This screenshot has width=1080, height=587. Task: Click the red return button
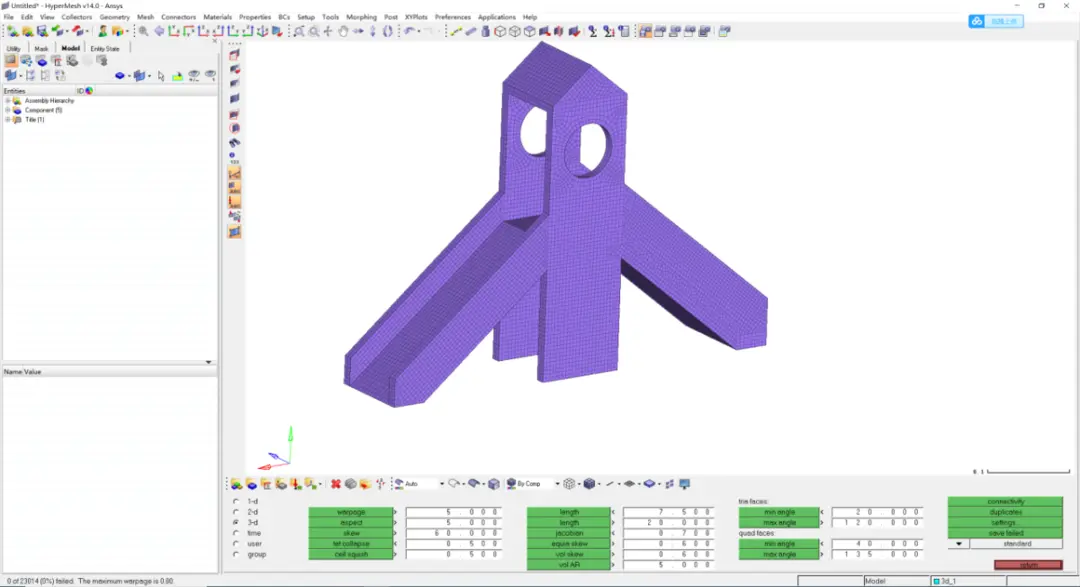point(1028,565)
